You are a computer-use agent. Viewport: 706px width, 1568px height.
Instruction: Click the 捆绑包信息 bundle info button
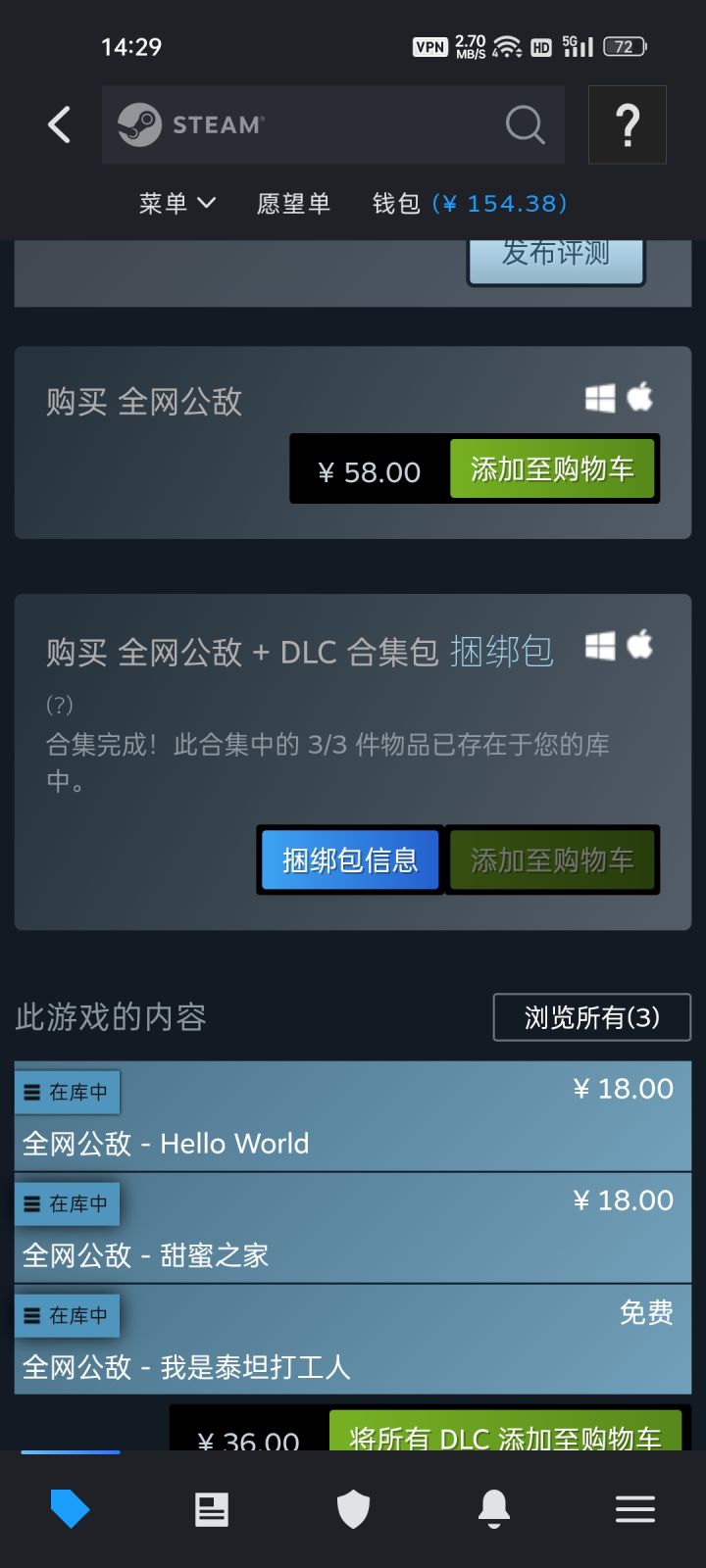[350, 860]
